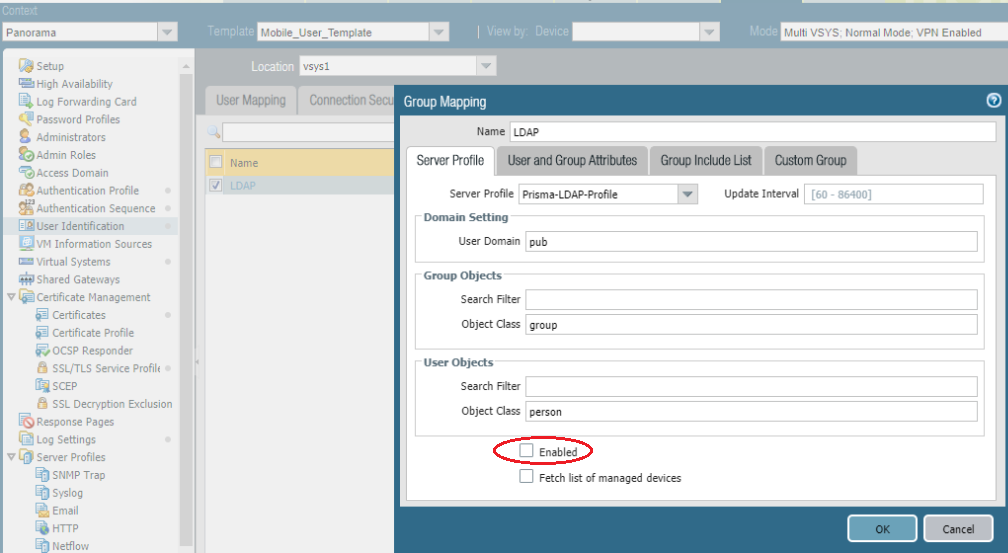Select the Administrators icon in sidebar
This screenshot has height=553, width=1008.
[x=27, y=137]
